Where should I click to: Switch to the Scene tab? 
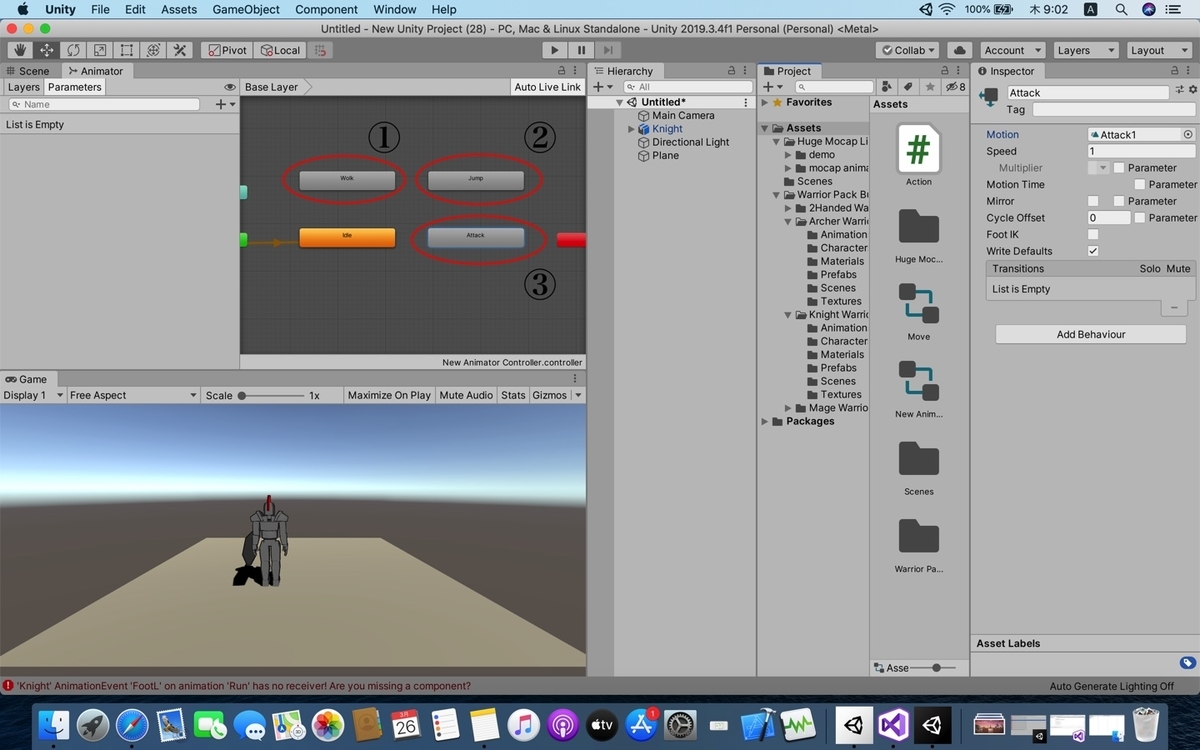click(28, 71)
